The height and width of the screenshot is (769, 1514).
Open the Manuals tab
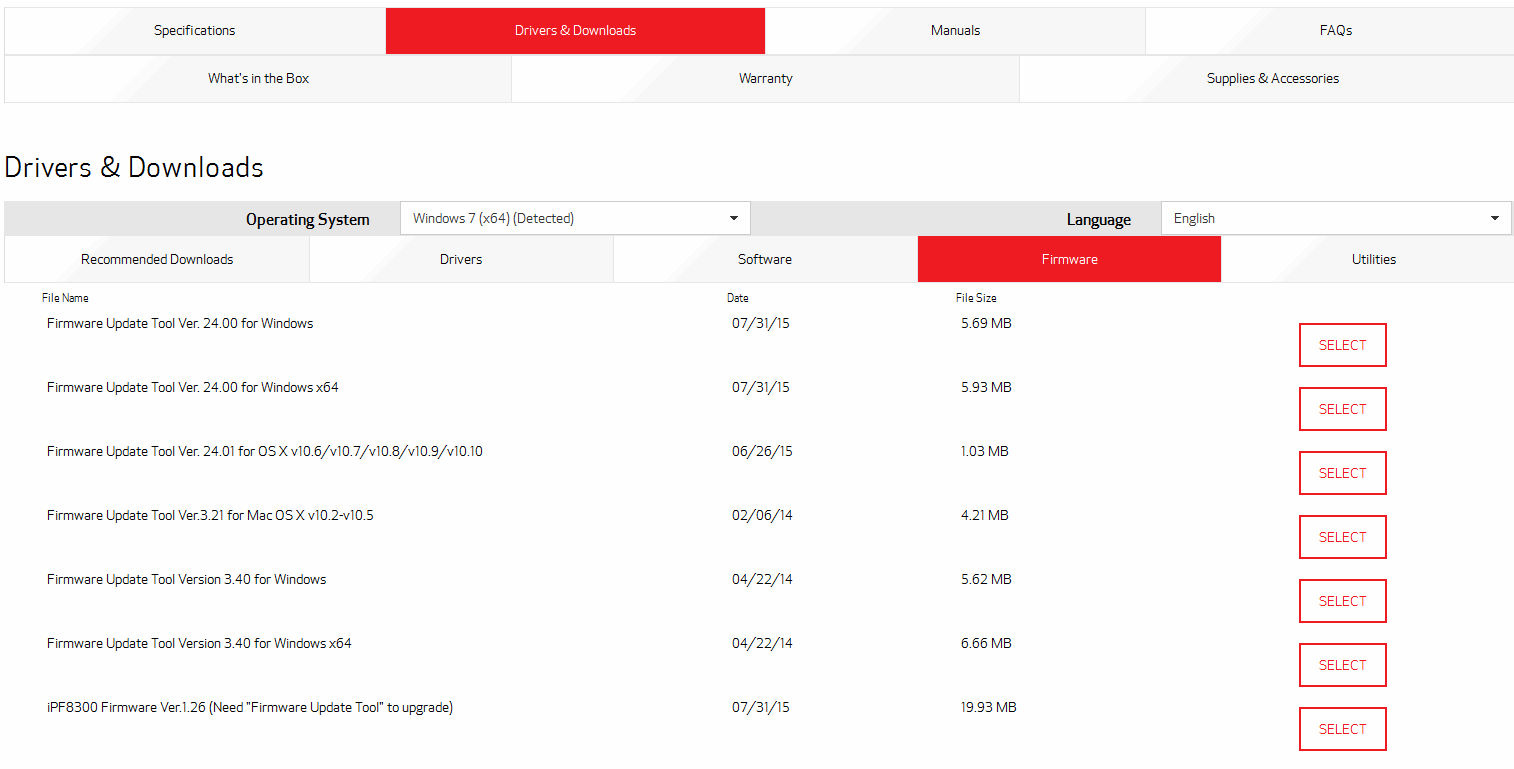(954, 30)
